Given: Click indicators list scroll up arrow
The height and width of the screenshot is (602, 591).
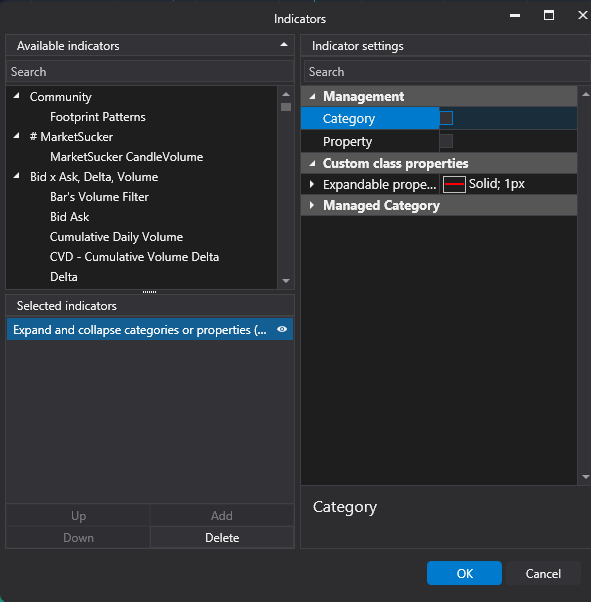Looking at the screenshot, I should pos(286,94).
